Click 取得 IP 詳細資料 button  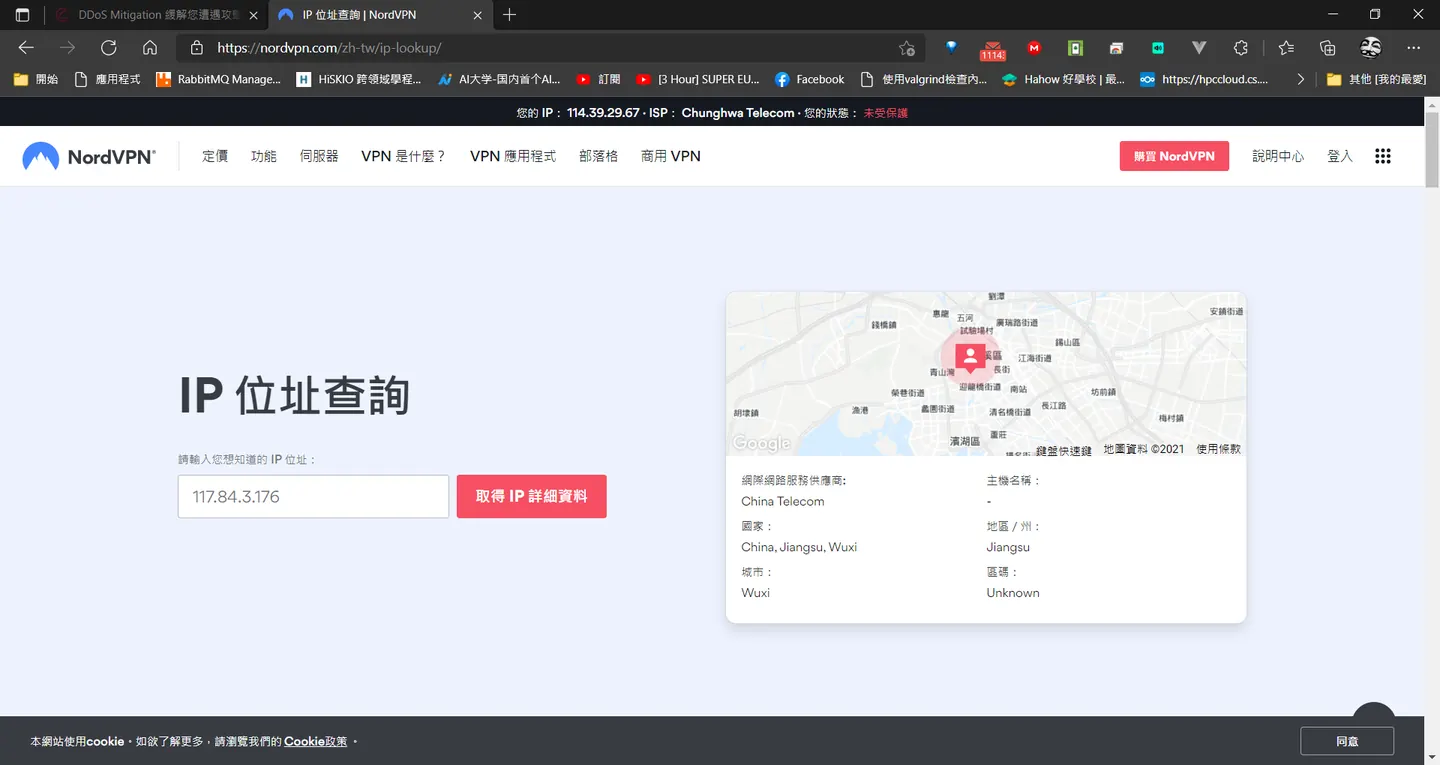tap(532, 496)
